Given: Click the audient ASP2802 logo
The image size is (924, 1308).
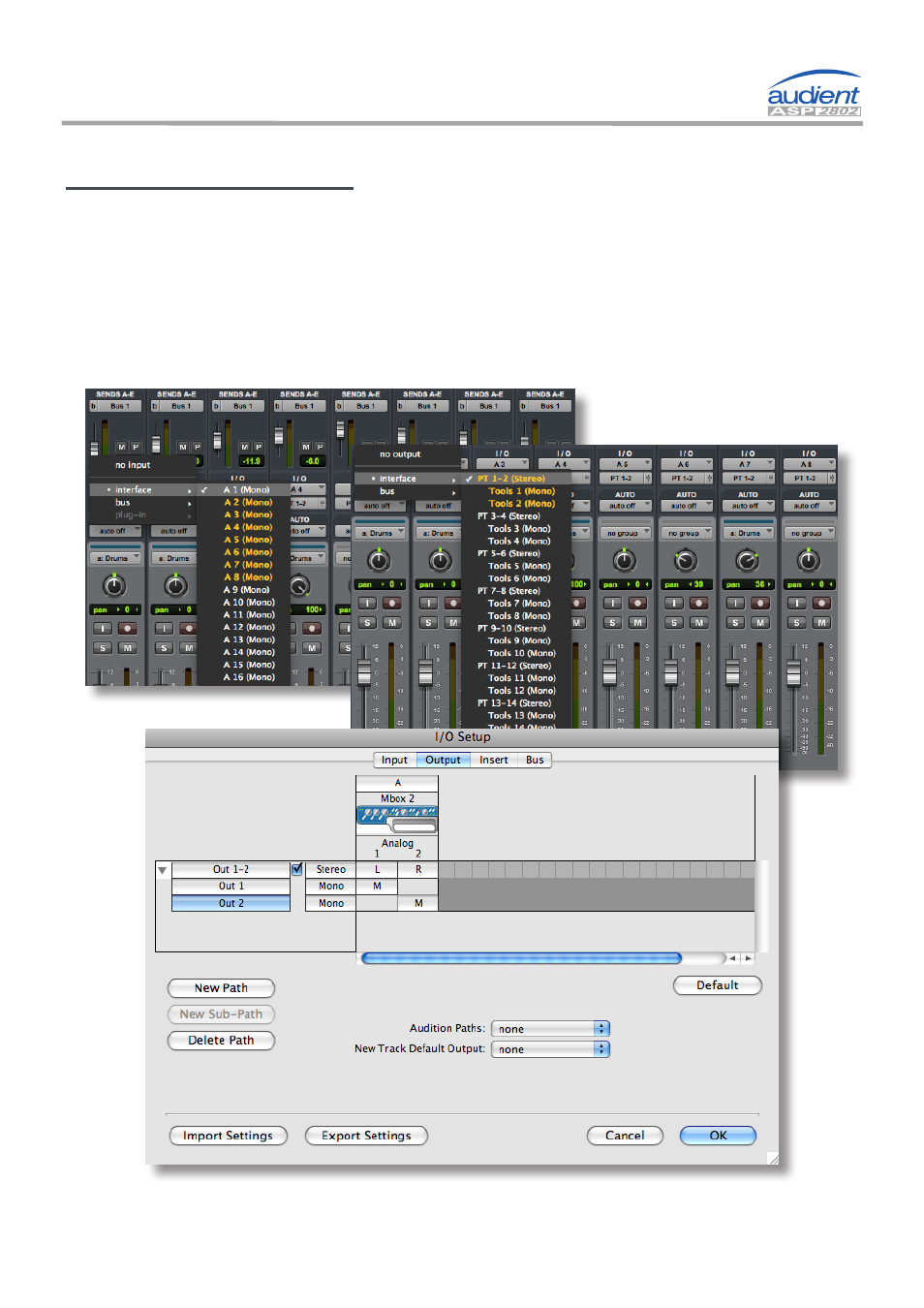Looking at the screenshot, I should [814, 94].
